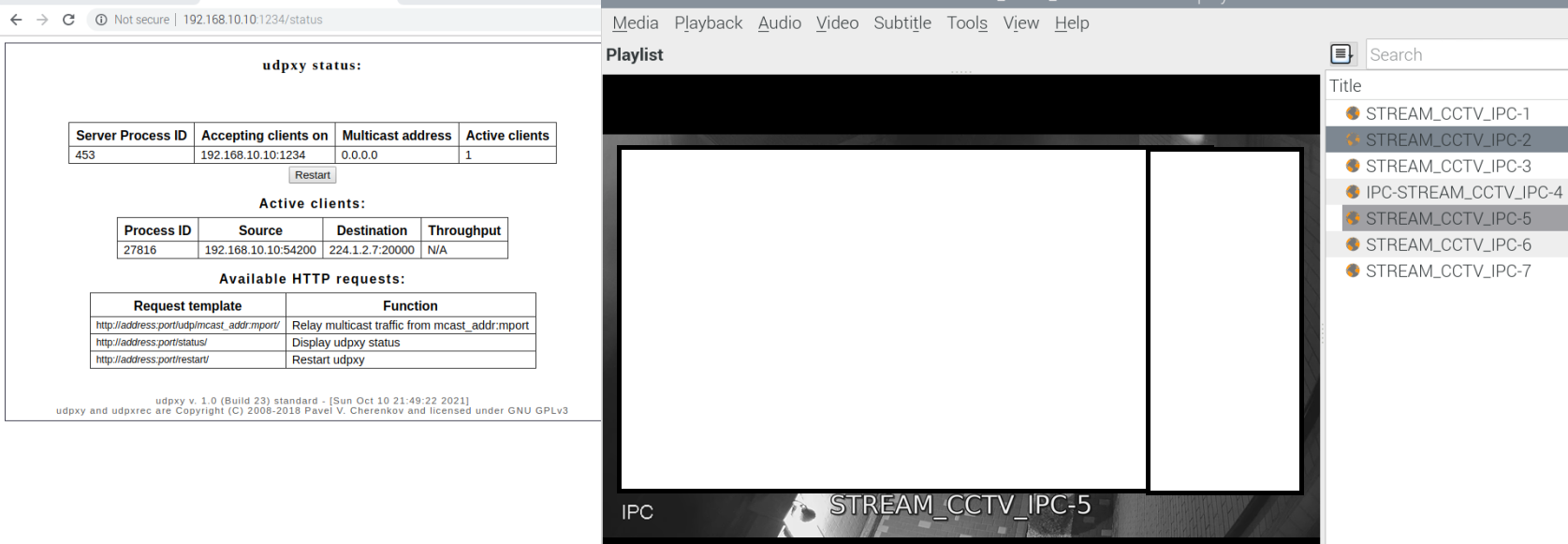The width and height of the screenshot is (1568, 544).
Task: Click the cone icon beside STREAM_CCTV_IPC-3
Action: (1353, 166)
